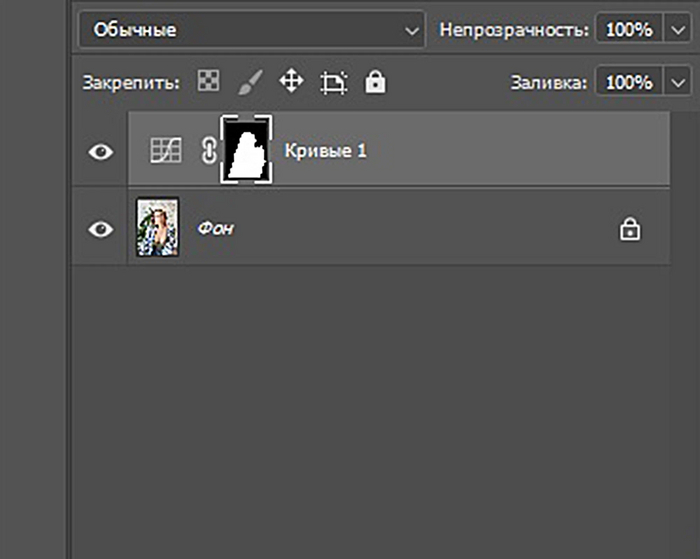Open the Обычные blend mode dropdown
Viewport: 700px width, 559px height.
coord(251,30)
